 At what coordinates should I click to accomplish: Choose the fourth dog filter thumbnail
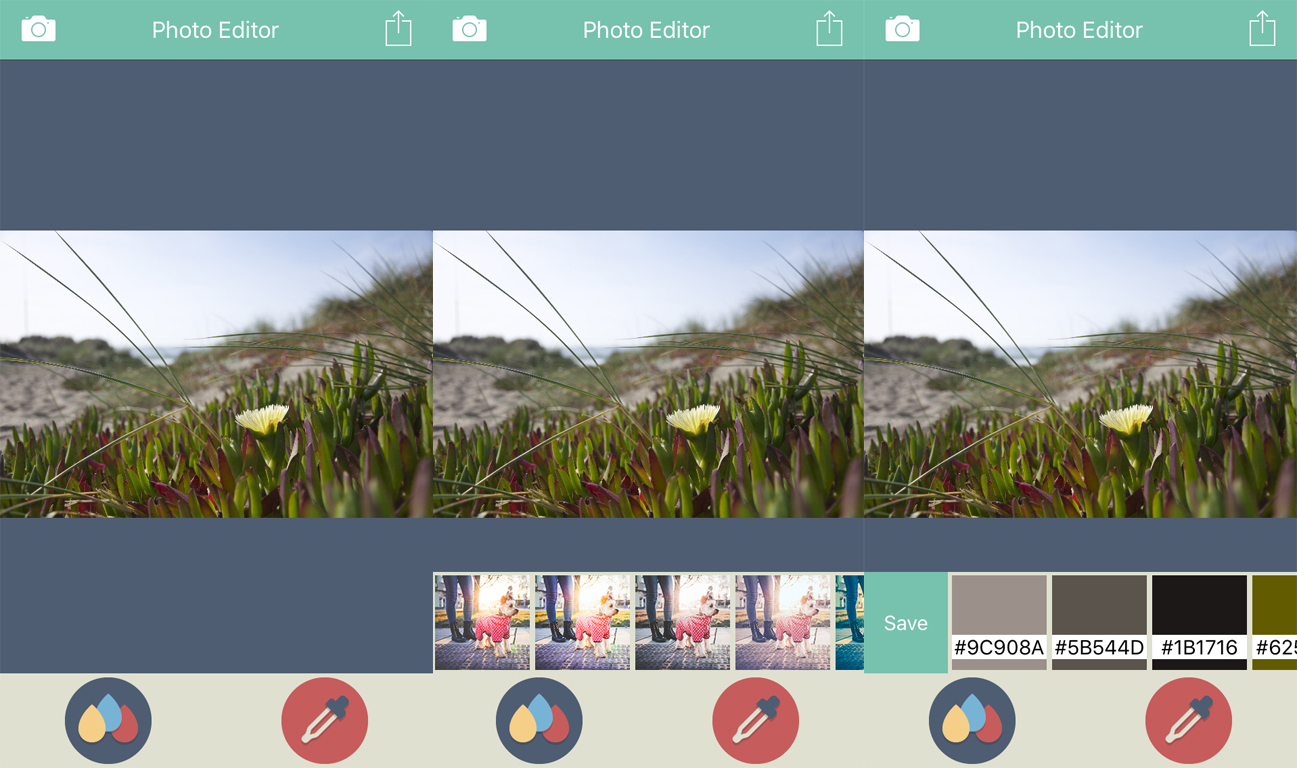783,622
